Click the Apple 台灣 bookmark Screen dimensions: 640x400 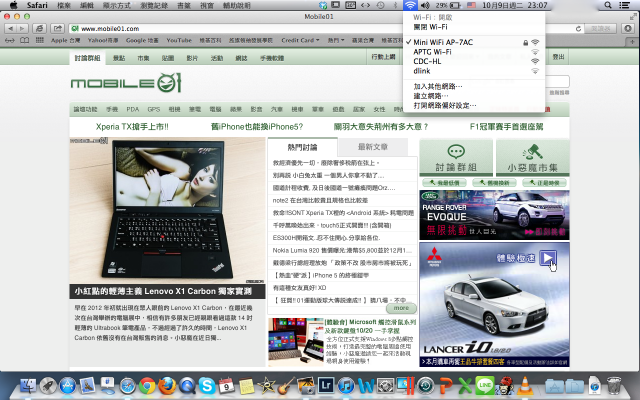[x=65, y=40]
